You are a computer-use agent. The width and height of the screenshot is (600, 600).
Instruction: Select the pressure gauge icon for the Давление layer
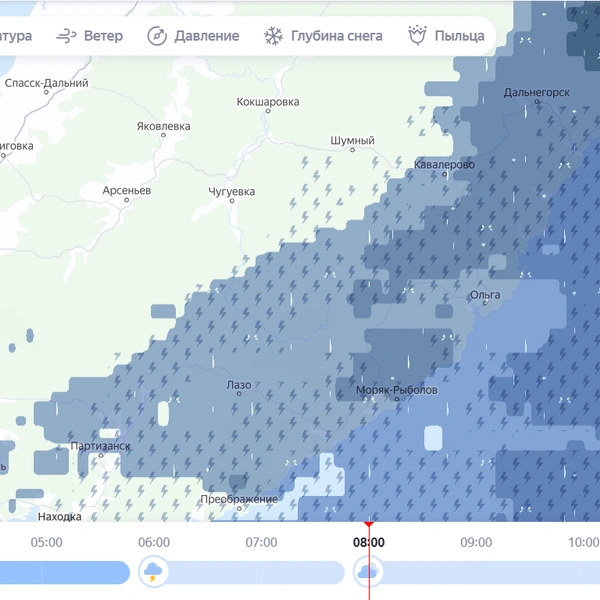157,36
